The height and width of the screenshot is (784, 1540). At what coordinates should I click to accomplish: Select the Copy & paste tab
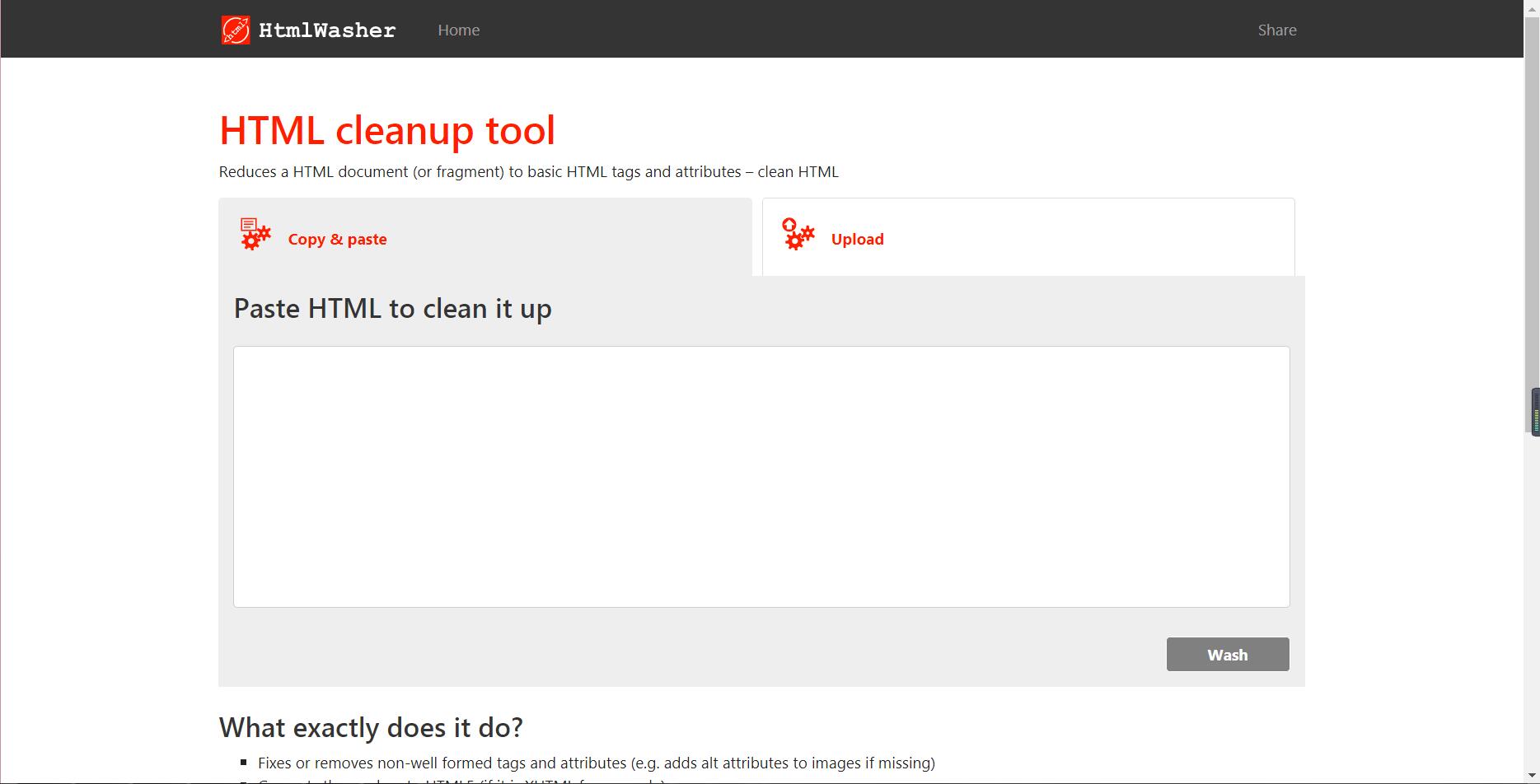485,237
